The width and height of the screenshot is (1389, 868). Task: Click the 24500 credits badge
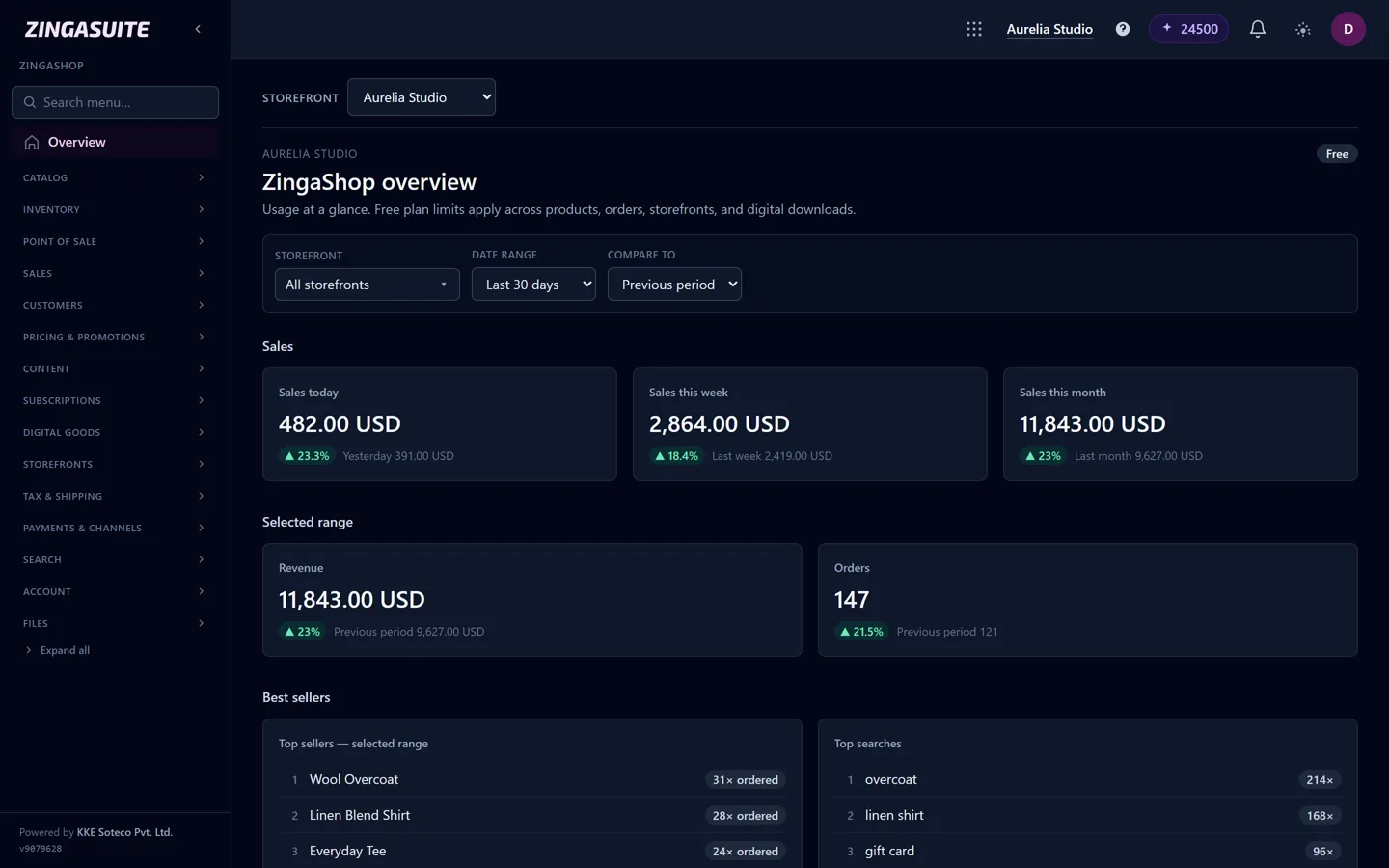[1189, 29]
